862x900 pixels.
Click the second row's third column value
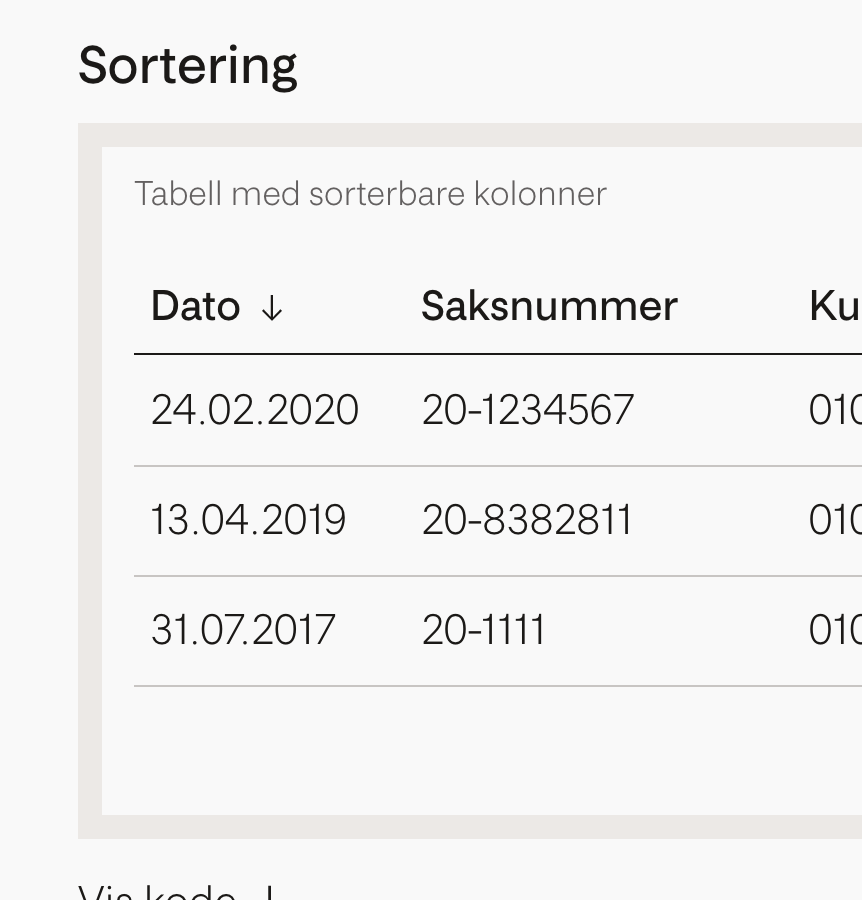tap(835, 520)
